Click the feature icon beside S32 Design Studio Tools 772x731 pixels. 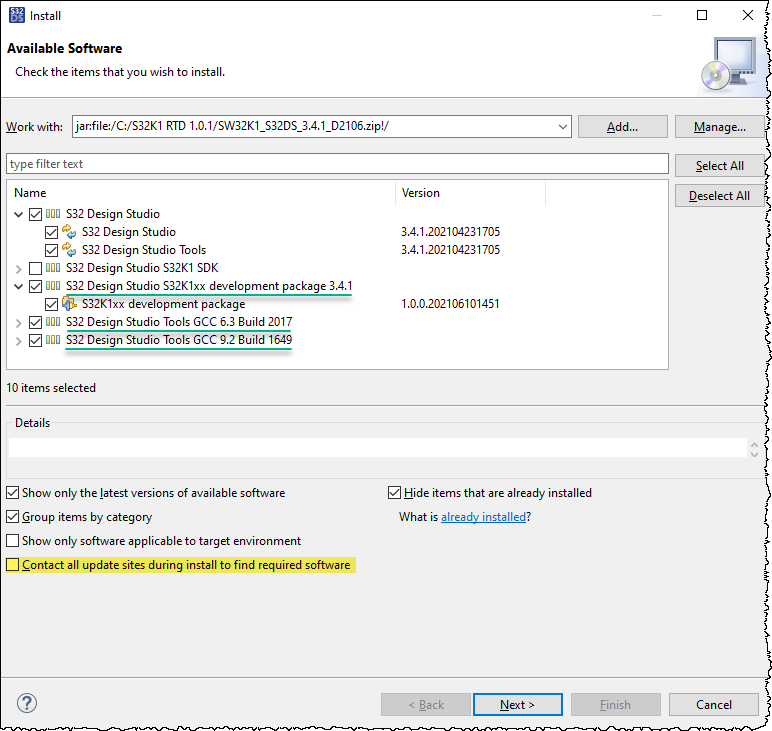pos(69,250)
